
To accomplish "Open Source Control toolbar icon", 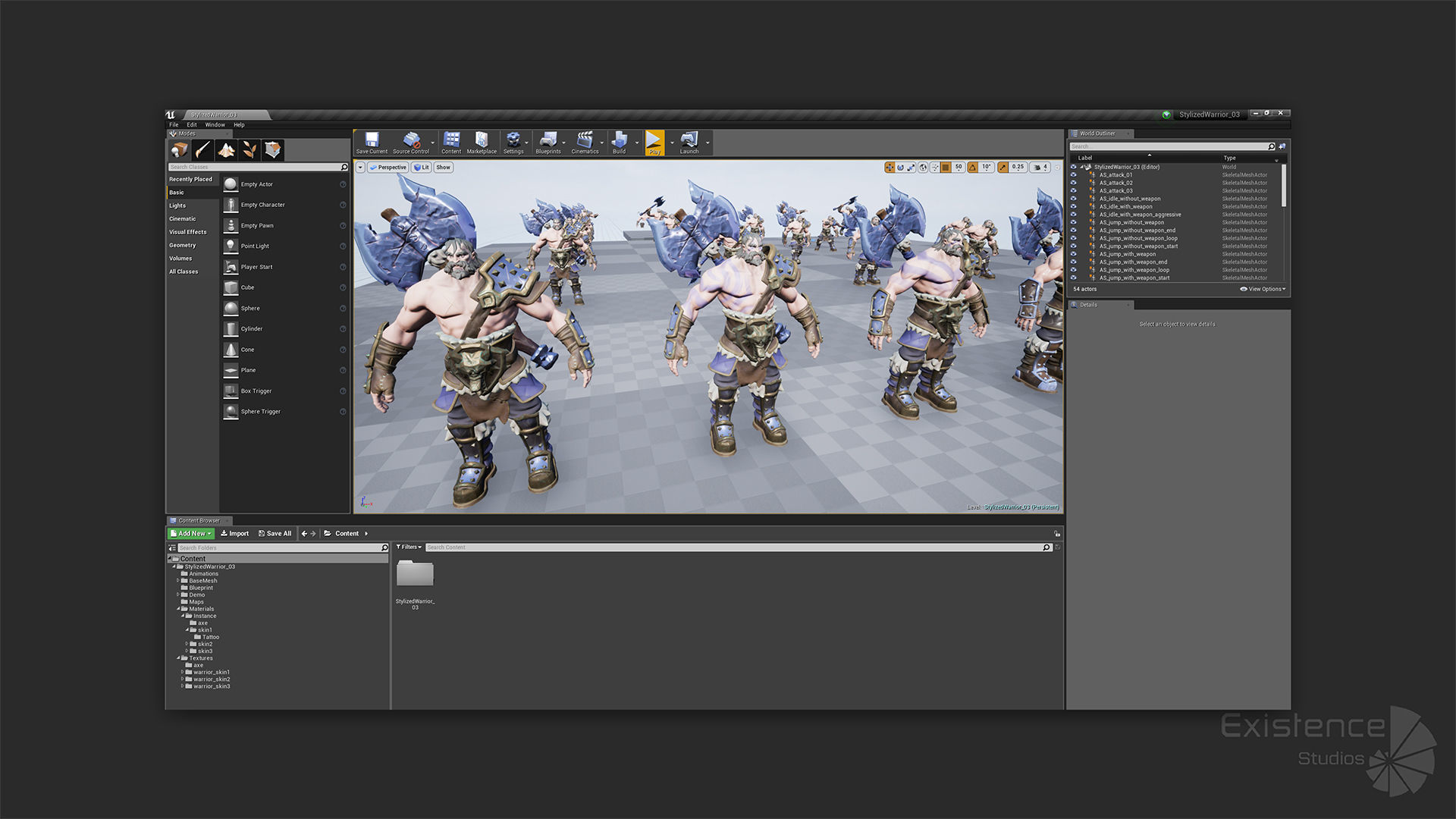I will point(411,143).
